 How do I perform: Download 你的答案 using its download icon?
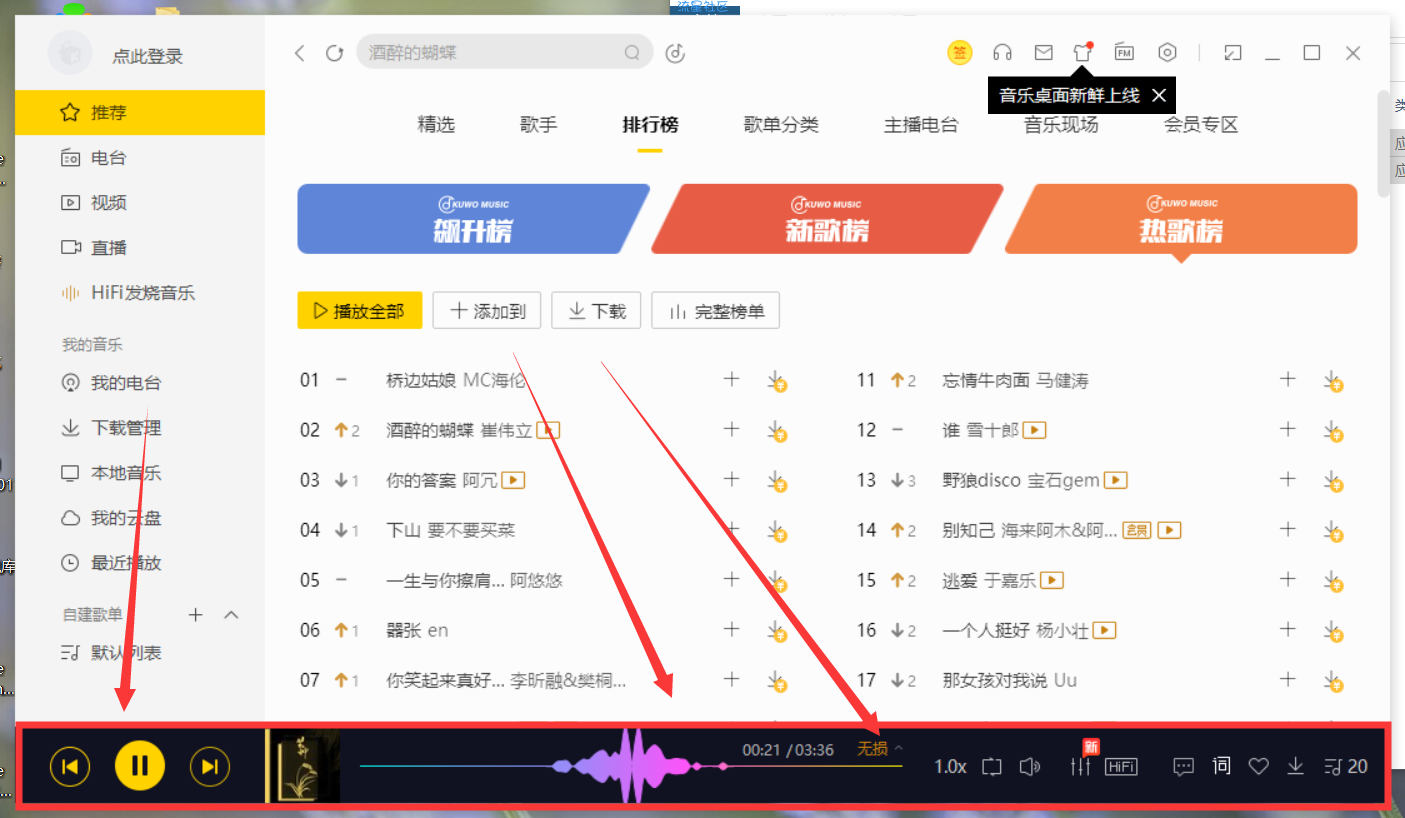tap(776, 481)
